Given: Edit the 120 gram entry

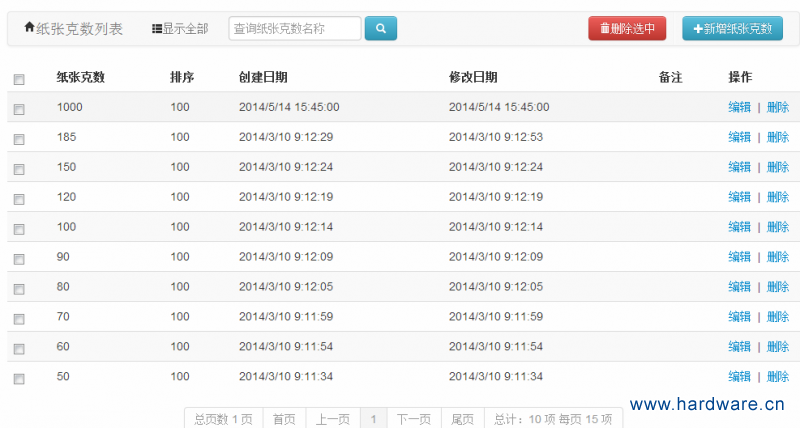Looking at the screenshot, I should coord(739,197).
